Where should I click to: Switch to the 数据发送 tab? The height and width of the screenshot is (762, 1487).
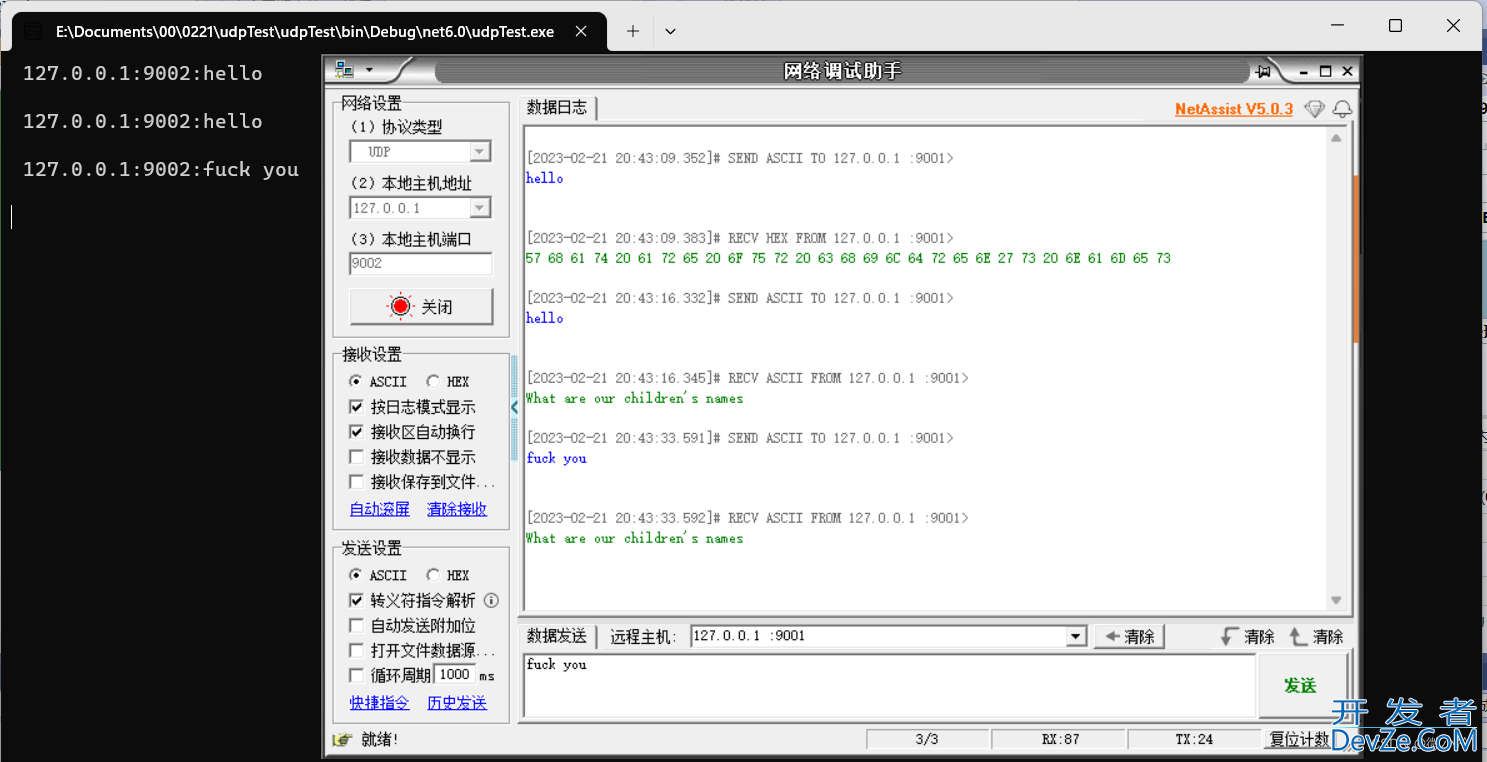tap(557, 636)
